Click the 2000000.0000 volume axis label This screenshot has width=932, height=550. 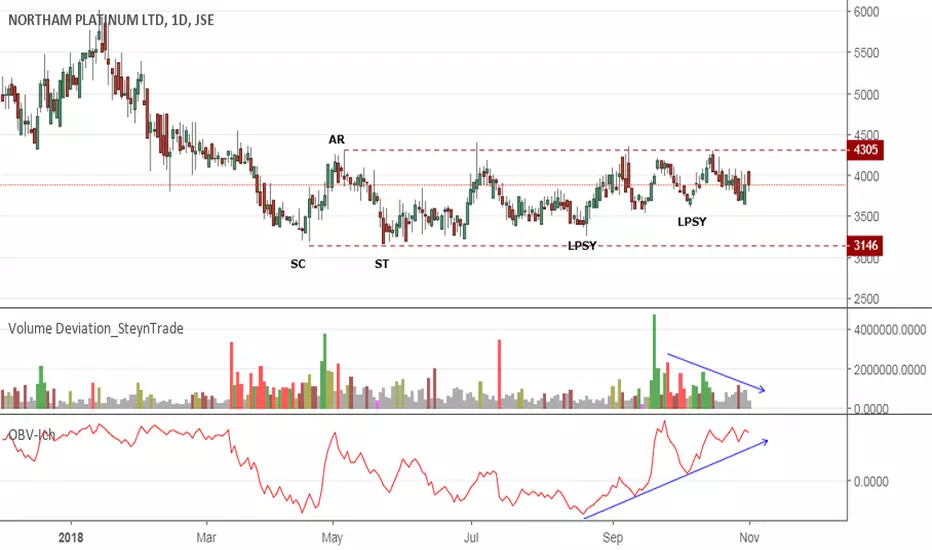click(890, 370)
